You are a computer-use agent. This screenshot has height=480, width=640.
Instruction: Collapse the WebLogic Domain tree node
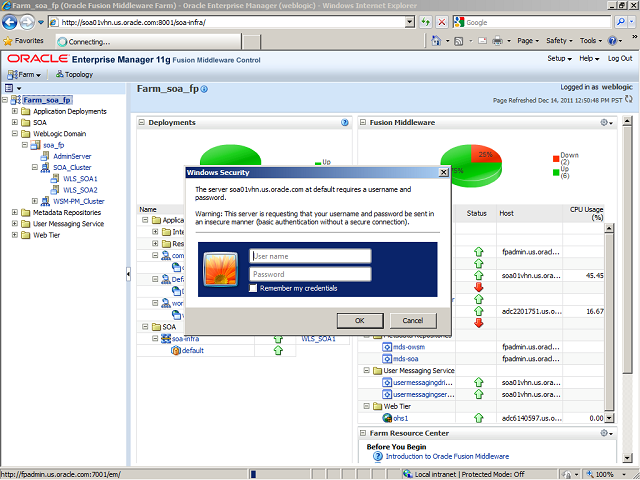click(15, 133)
